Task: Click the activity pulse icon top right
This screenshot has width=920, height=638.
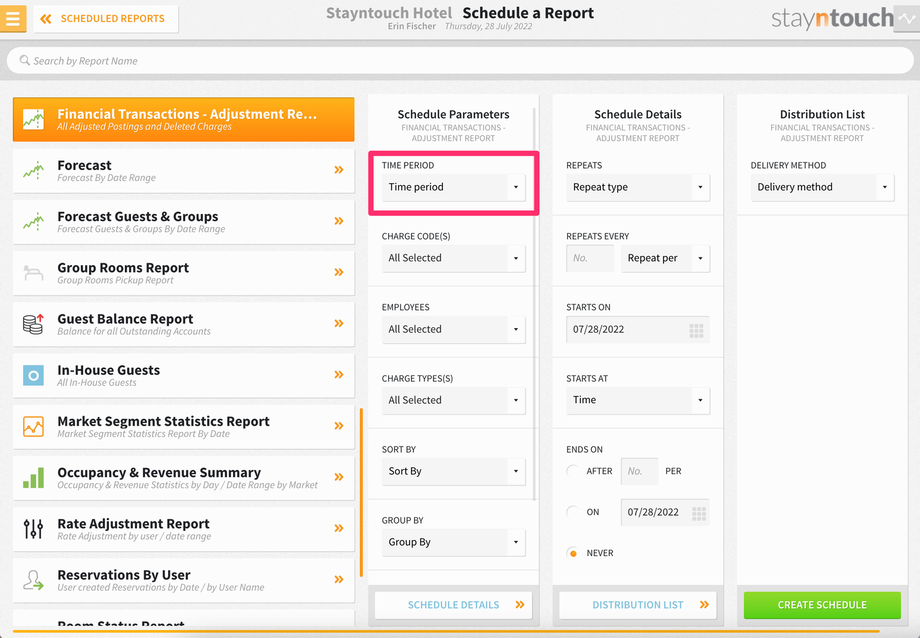Action: [x=908, y=18]
